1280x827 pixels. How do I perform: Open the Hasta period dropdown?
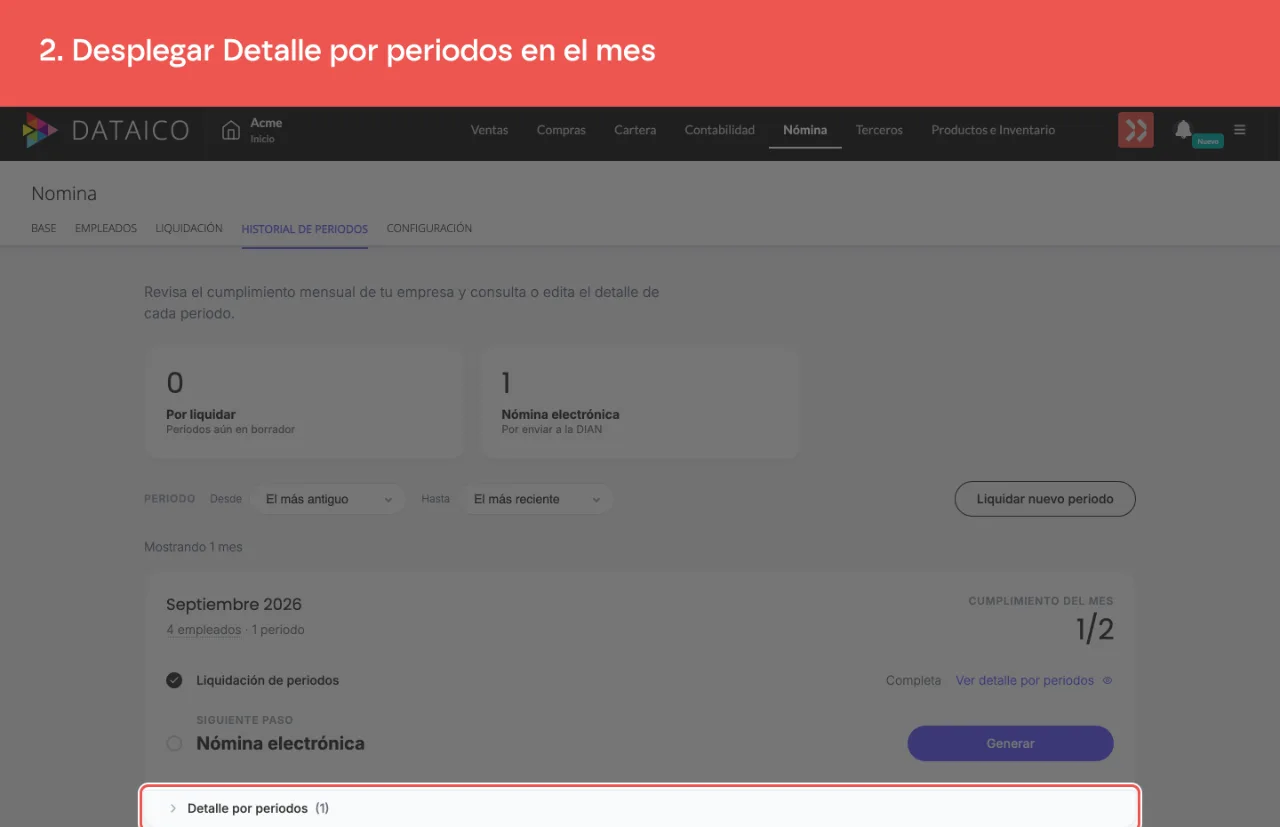pos(537,499)
